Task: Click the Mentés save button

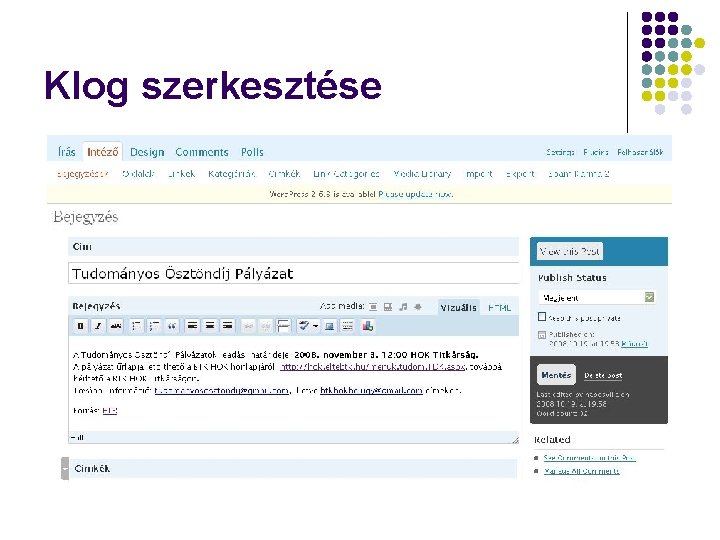Action: pos(556,375)
